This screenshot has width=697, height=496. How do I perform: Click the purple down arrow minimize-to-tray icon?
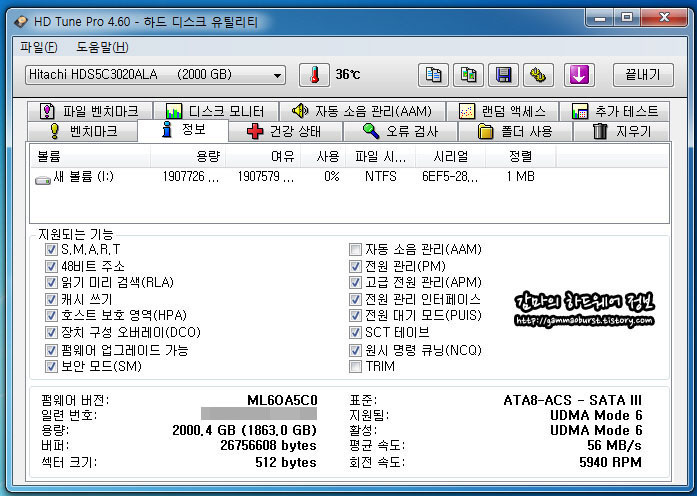pyautogui.click(x=579, y=75)
